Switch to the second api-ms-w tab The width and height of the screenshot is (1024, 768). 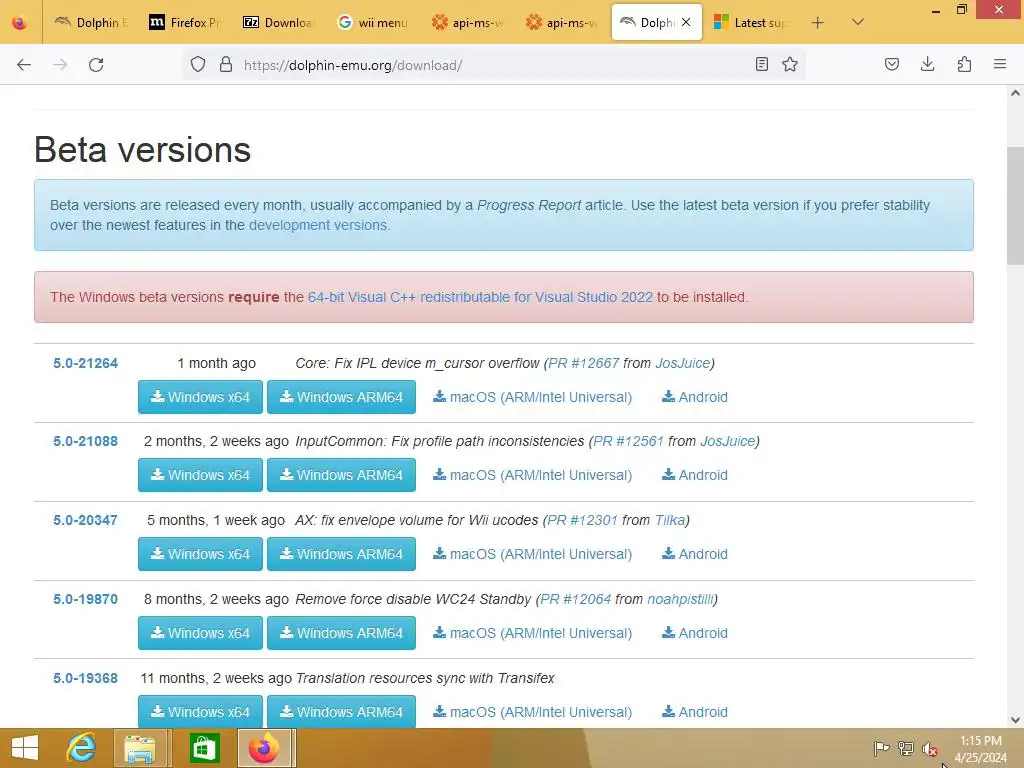(x=561, y=22)
